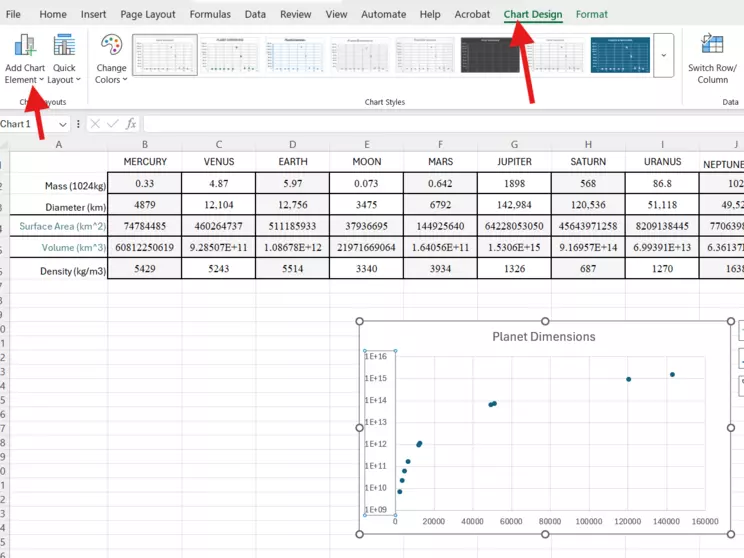Click Switch Row/Column

(712, 59)
